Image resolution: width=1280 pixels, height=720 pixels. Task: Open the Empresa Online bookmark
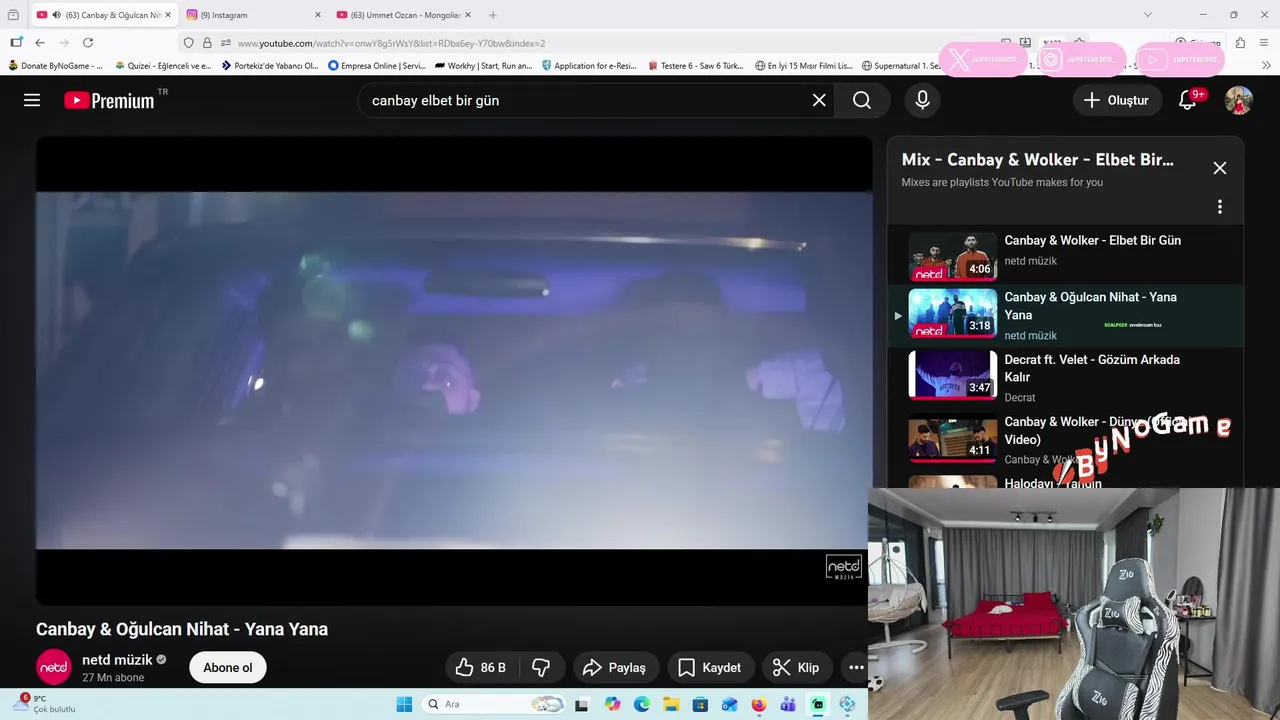(377, 66)
